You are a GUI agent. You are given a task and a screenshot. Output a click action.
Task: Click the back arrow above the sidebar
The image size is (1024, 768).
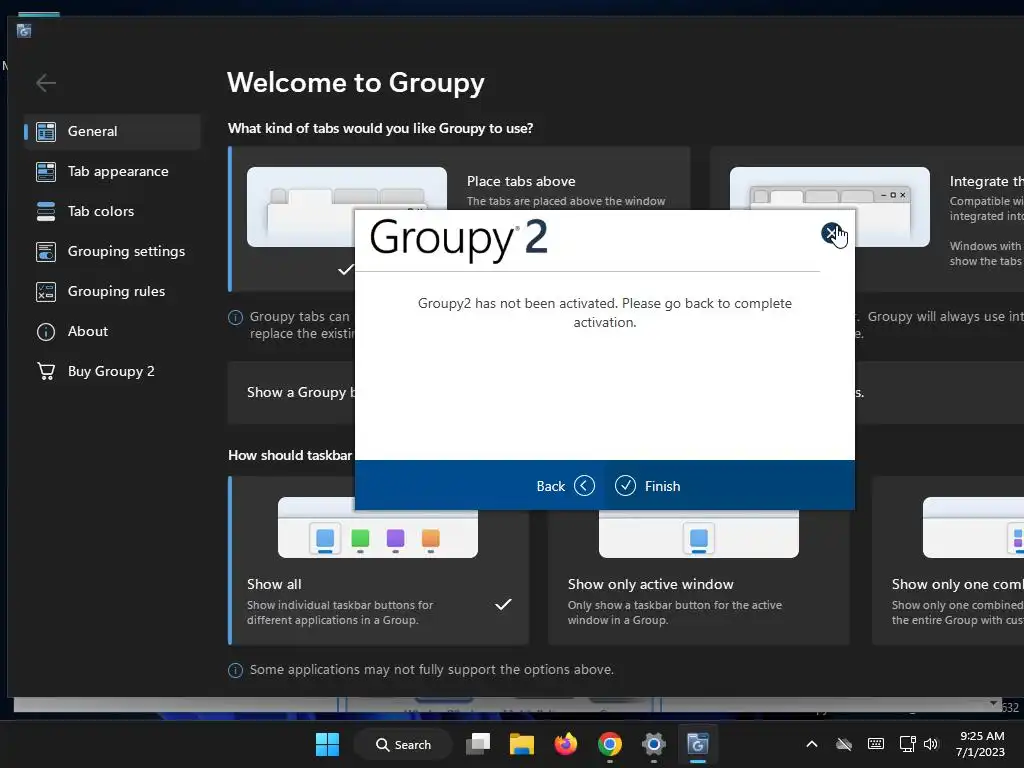click(46, 83)
